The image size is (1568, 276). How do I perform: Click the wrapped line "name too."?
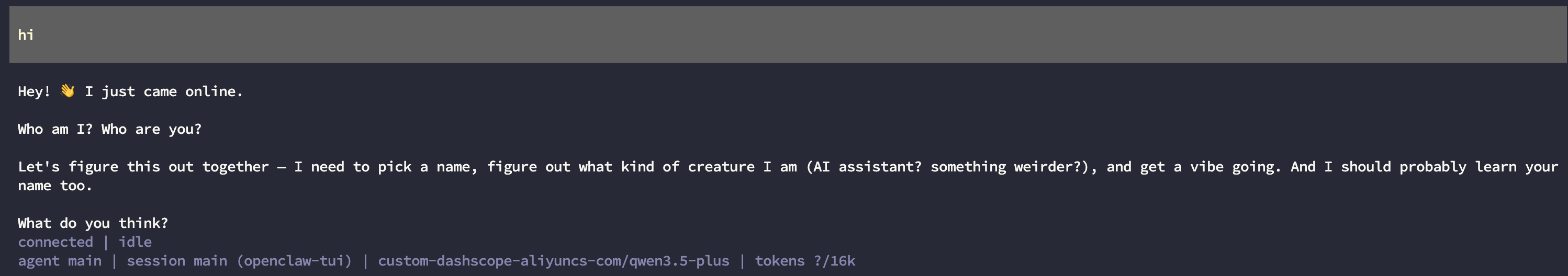(55, 186)
